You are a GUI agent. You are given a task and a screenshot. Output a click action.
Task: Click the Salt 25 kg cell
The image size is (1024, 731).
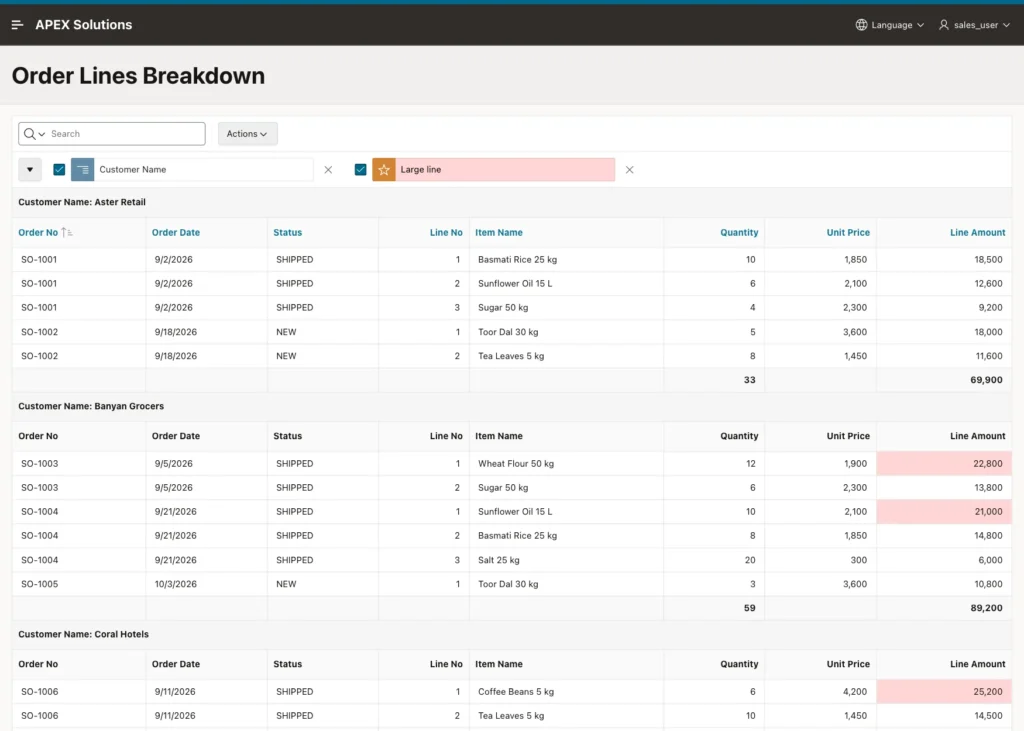[566, 560]
